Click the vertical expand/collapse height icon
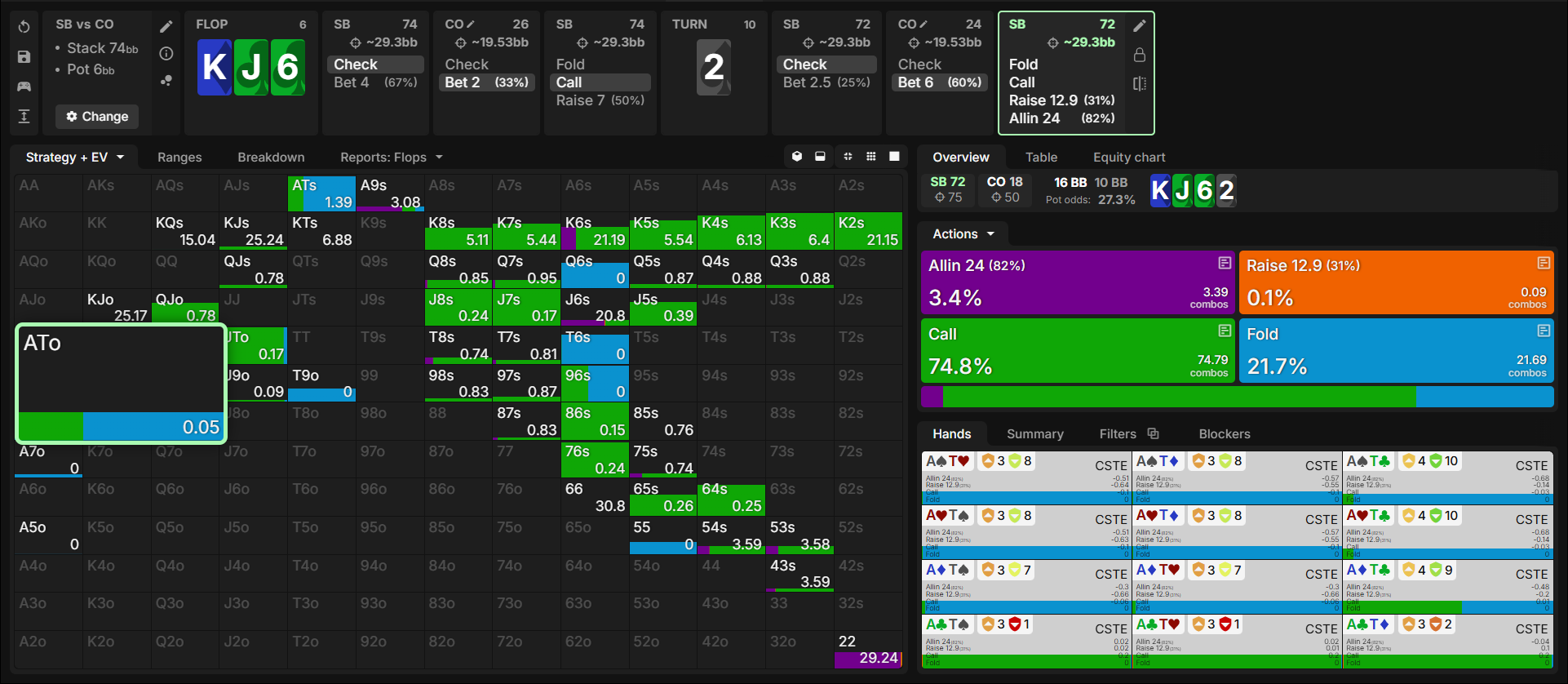This screenshot has width=1568, height=684. 24,116
